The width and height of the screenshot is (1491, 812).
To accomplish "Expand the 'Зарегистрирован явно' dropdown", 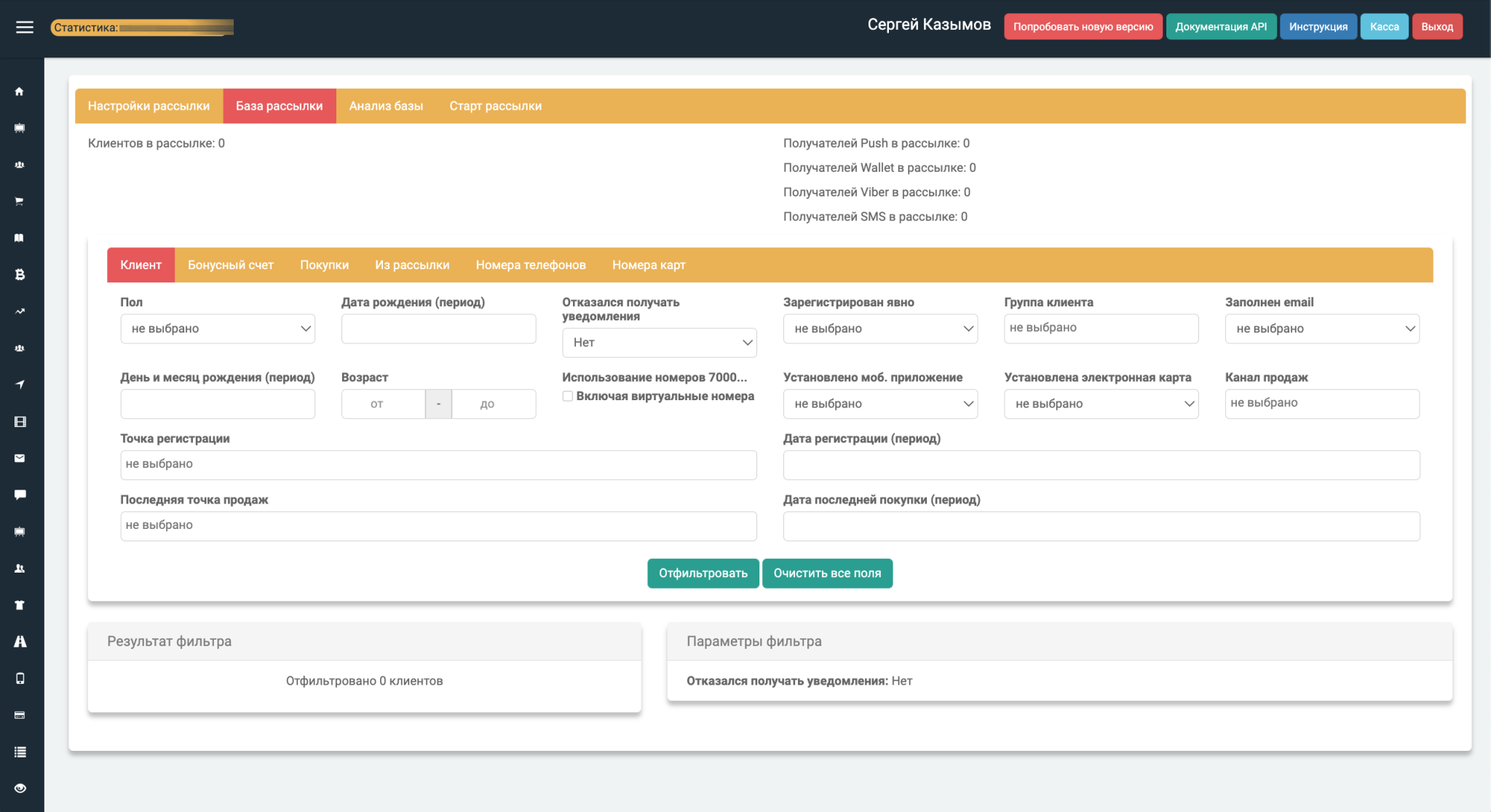I will (x=880, y=329).
